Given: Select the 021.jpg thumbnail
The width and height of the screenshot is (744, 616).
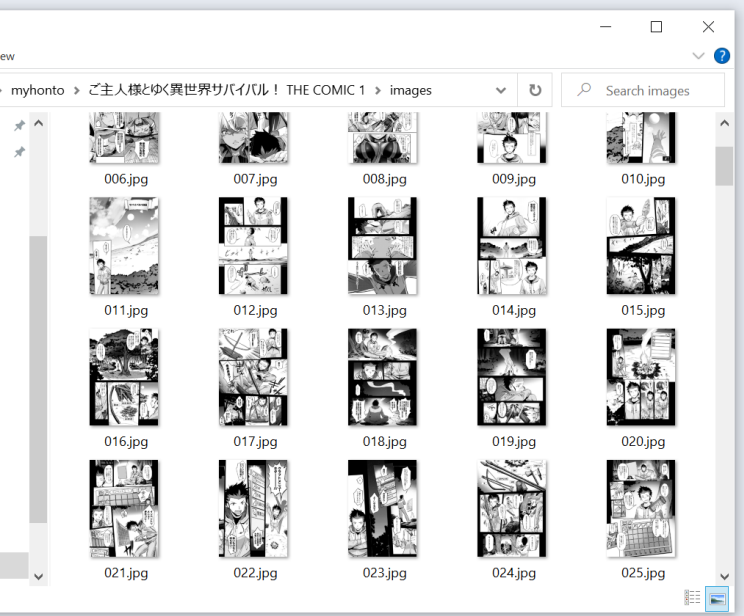Looking at the screenshot, I should pyautogui.click(x=124, y=508).
